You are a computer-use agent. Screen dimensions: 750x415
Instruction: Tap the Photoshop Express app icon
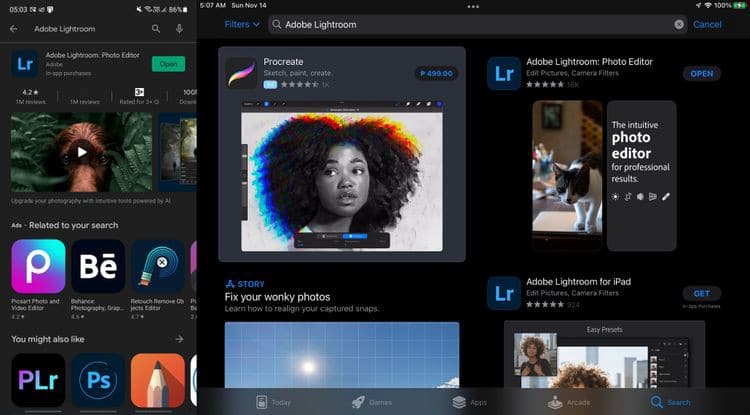(x=98, y=380)
